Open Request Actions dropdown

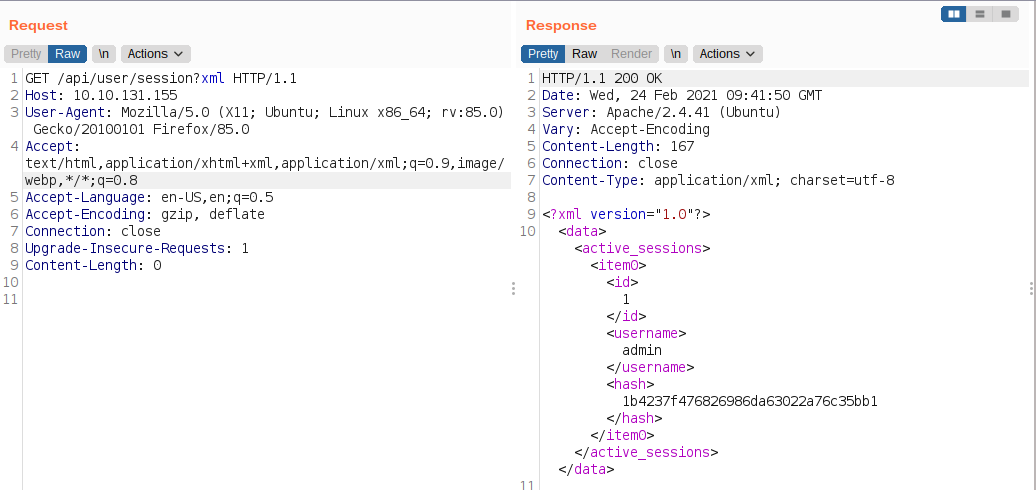pyautogui.click(x=156, y=54)
